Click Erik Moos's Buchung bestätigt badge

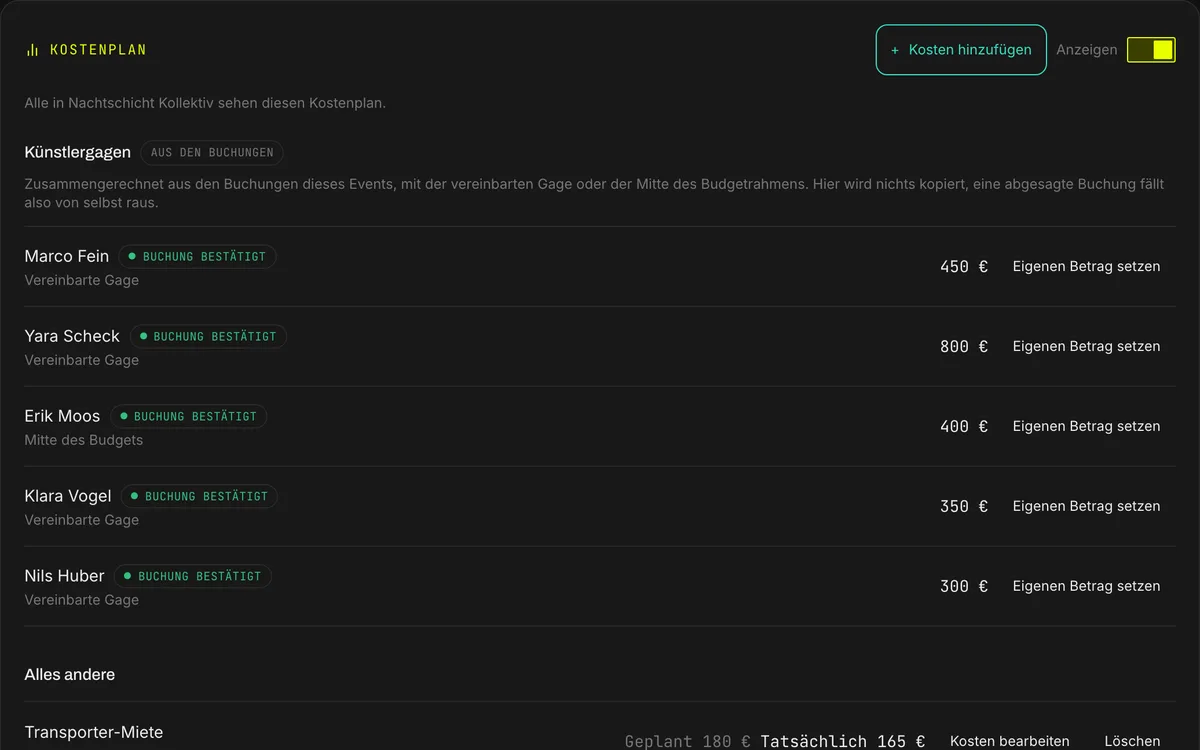tap(188, 417)
